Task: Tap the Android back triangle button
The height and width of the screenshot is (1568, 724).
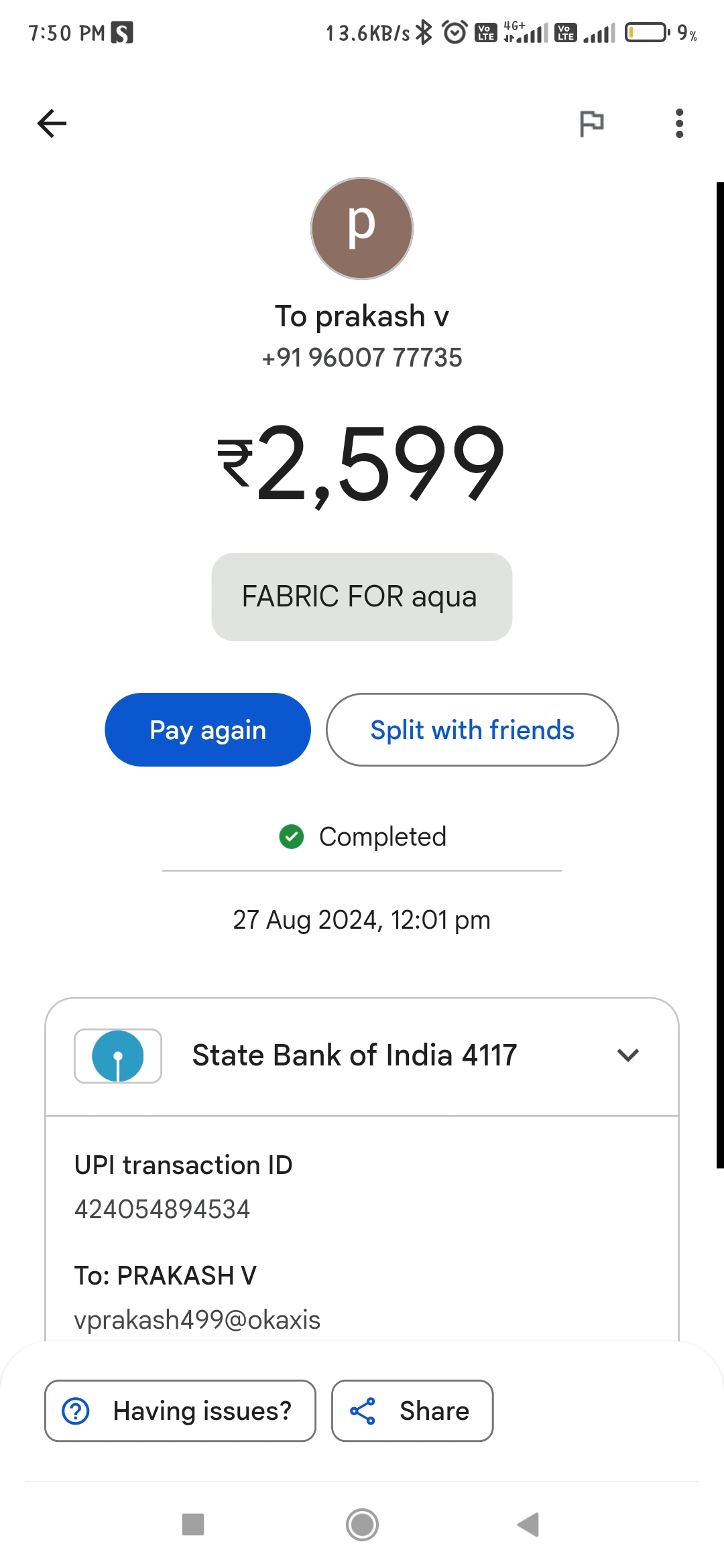Action: click(x=529, y=1524)
